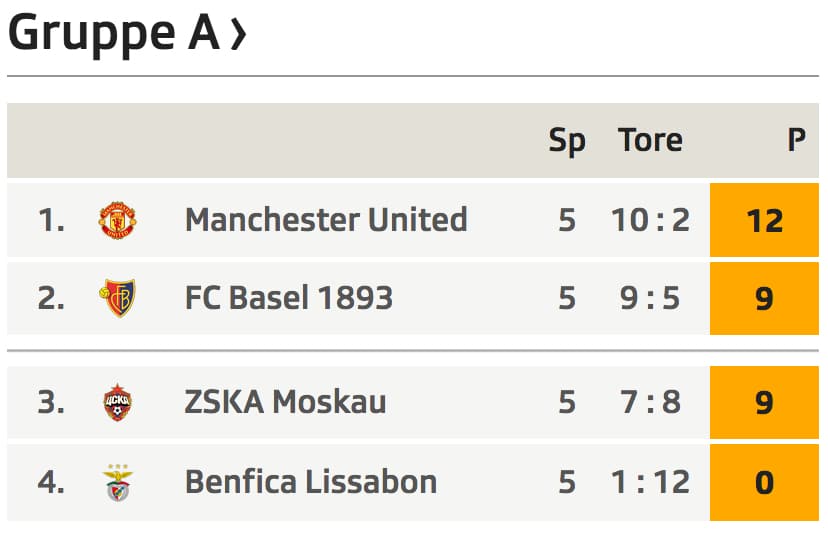Click the P points column header
This screenshot has height=534, width=828.
point(796,140)
